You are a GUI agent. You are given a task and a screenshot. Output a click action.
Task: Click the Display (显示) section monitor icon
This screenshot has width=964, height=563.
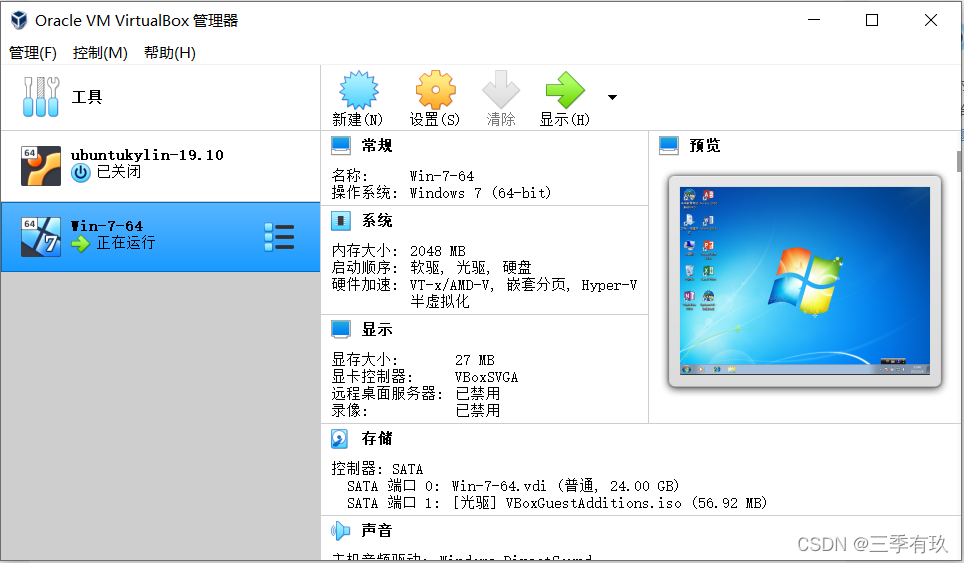(x=341, y=329)
